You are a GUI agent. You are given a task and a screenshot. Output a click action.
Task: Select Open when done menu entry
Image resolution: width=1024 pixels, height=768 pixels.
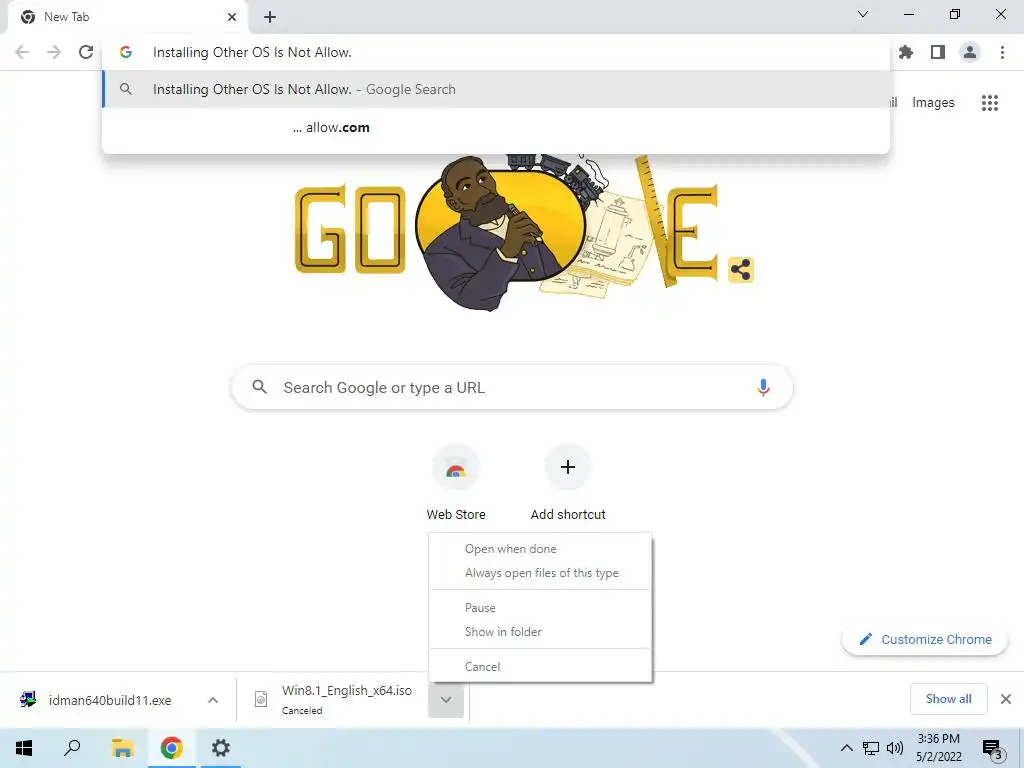pyautogui.click(x=541, y=549)
